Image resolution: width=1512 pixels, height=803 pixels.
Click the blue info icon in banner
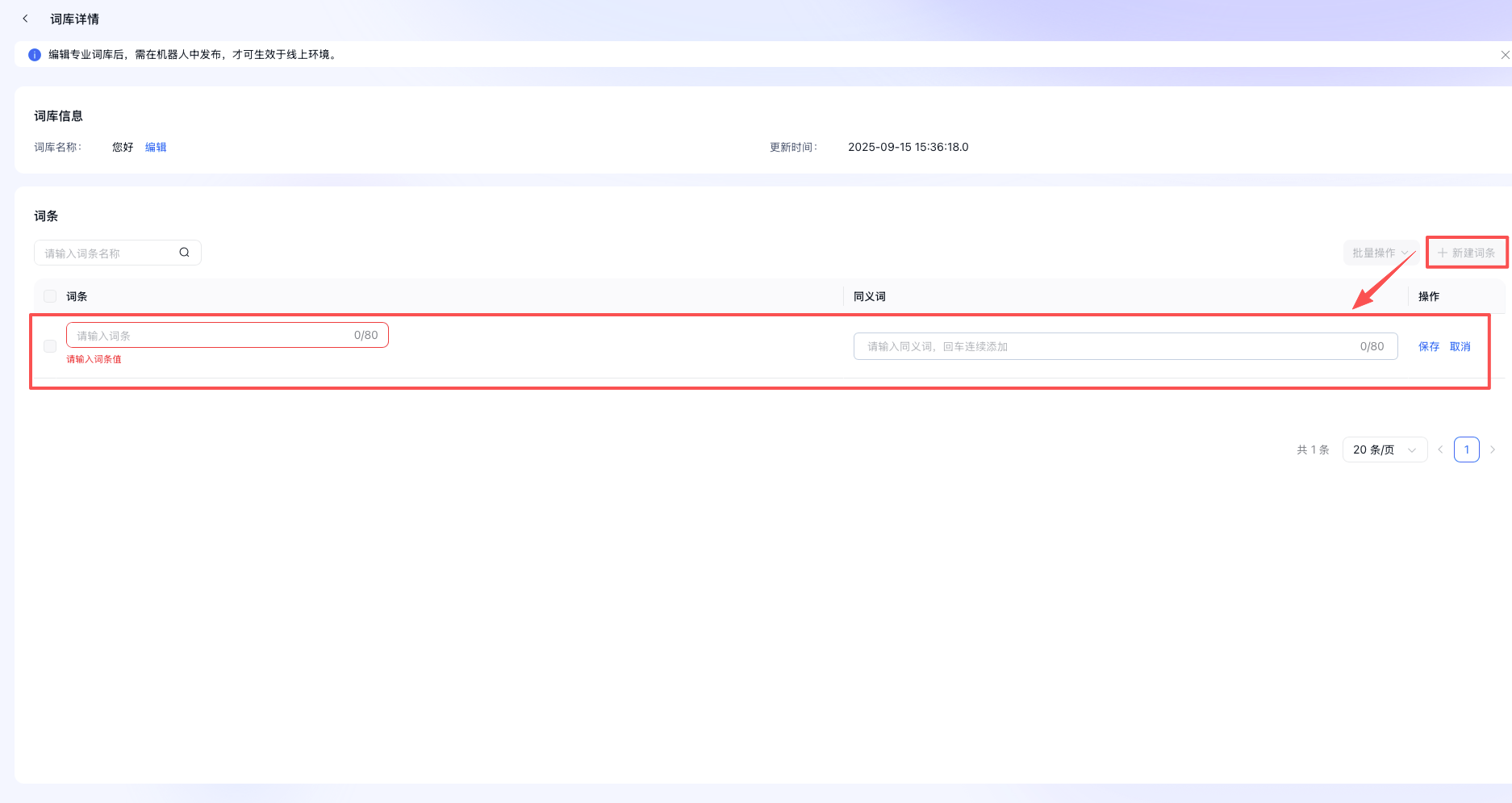[35, 55]
